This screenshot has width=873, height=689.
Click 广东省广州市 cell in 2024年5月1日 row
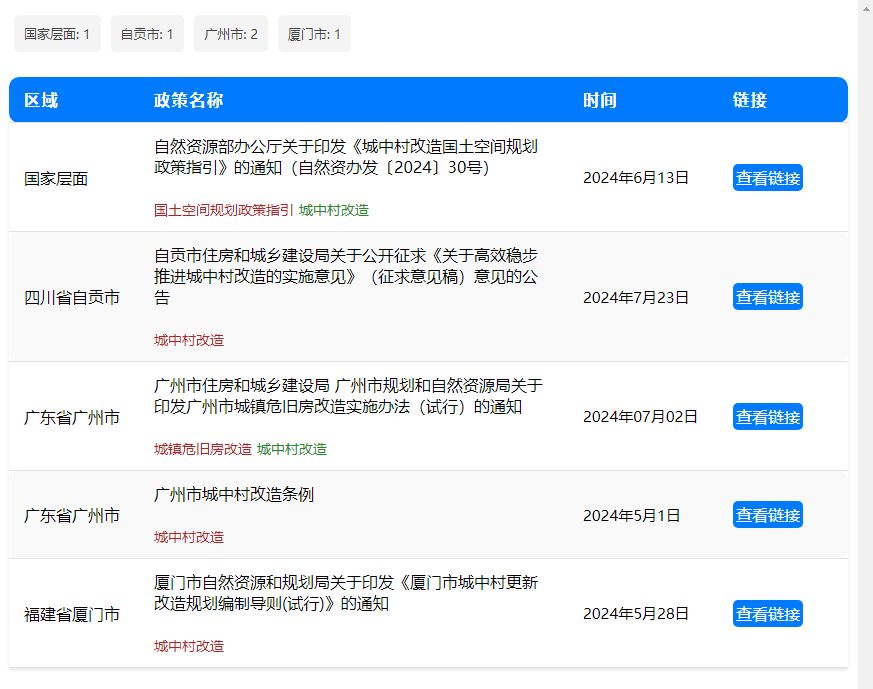point(72,515)
